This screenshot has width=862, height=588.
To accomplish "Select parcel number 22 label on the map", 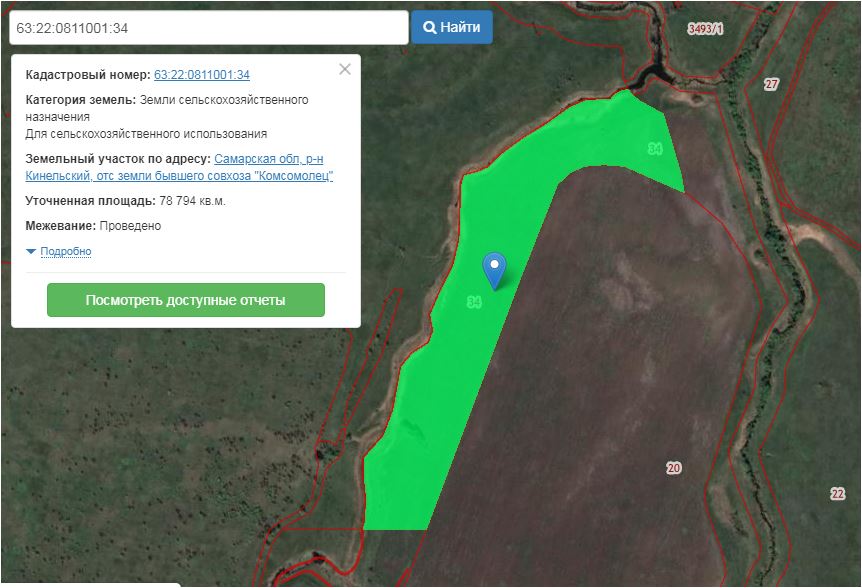I will tap(837, 494).
